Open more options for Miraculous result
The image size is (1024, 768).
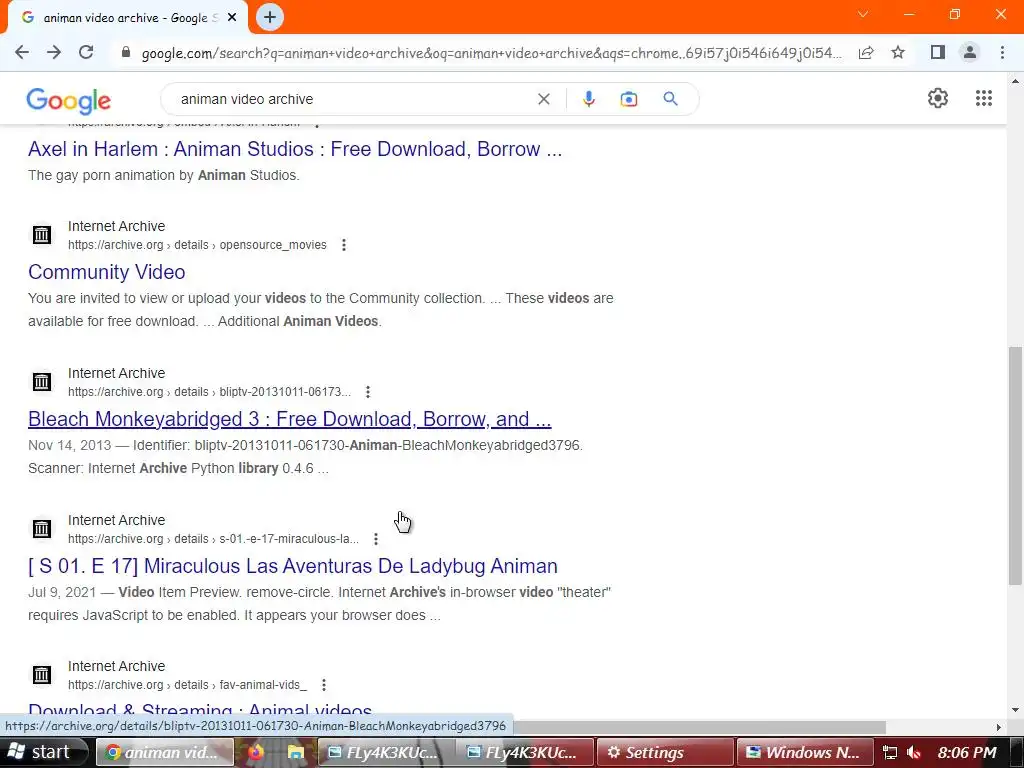tap(376, 539)
